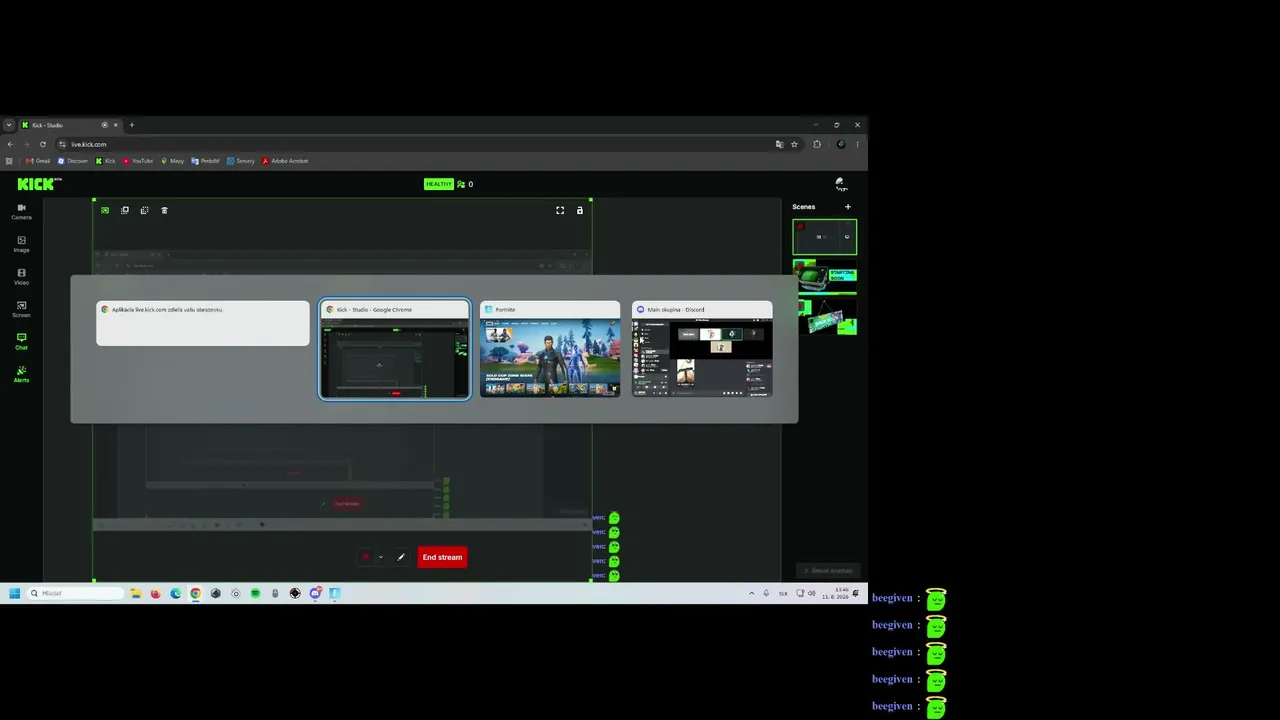This screenshot has height=720, width=1280.
Task: Select the live.kick.com screen sharing notification window
Action: (203, 323)
